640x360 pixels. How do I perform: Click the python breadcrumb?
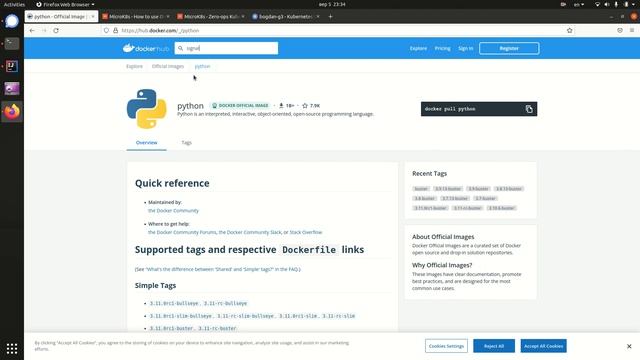pyautogui.click(x=202, y=66)
